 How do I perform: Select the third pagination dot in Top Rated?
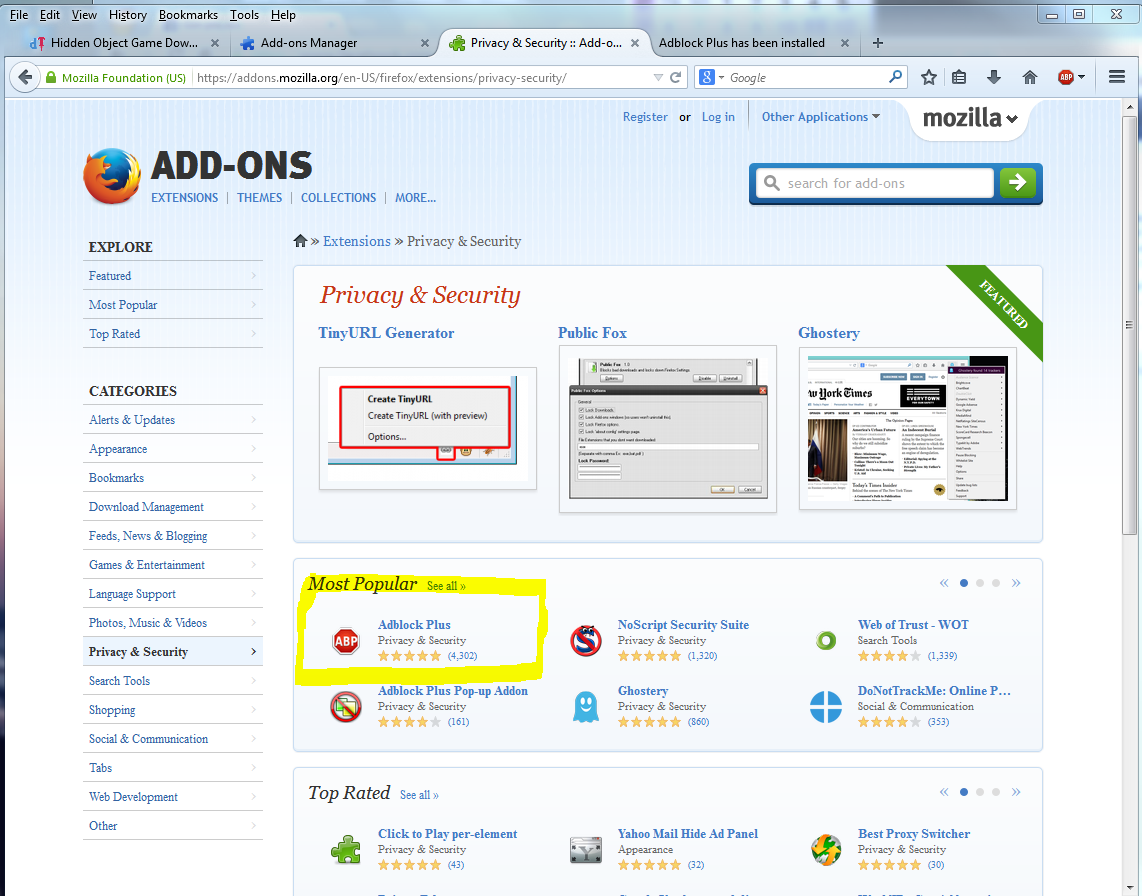996,792
